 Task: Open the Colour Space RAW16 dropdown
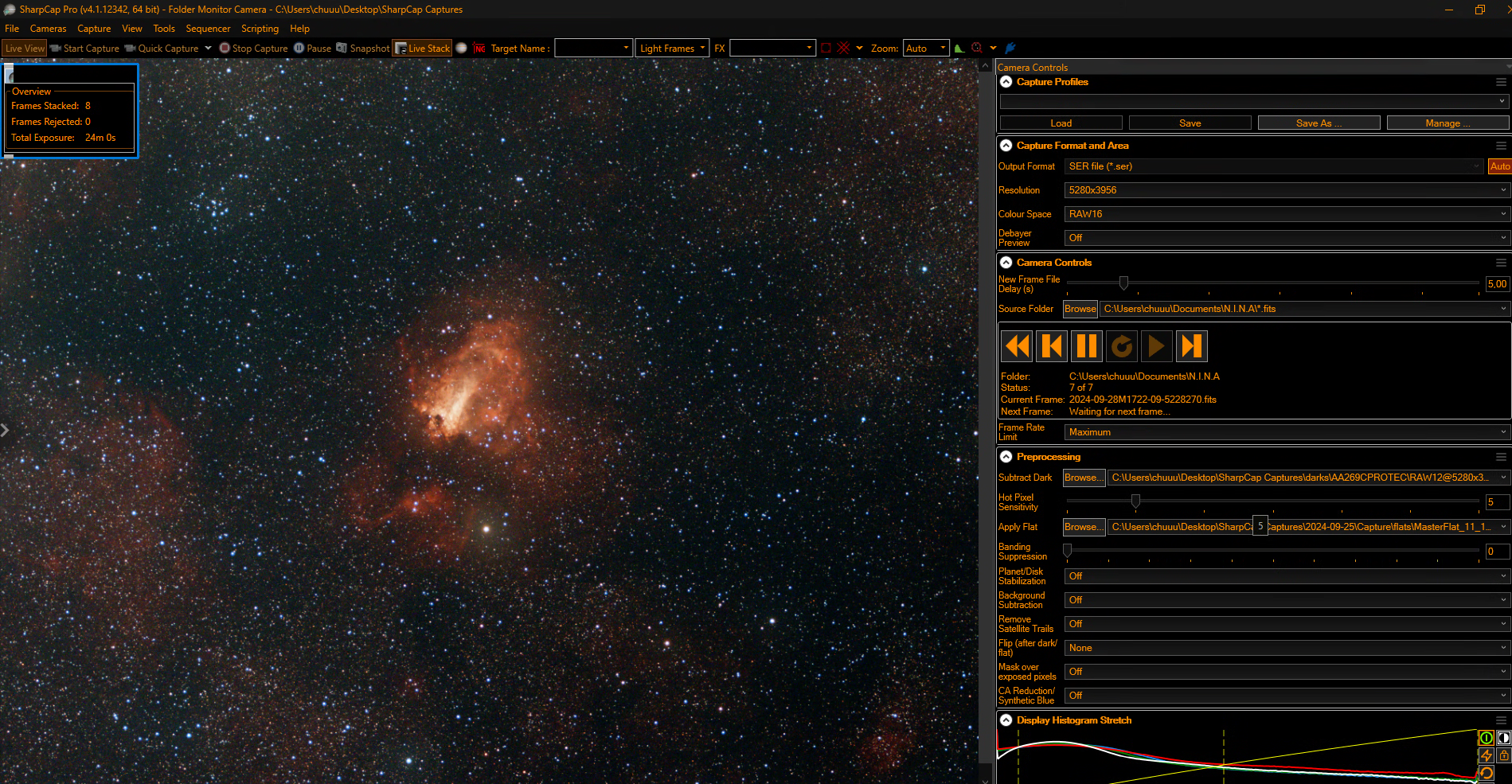(x=1287, y=214)
